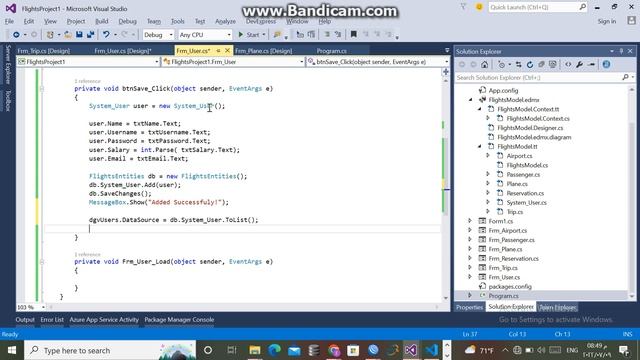Toggle a bookmark with the bookmark icon

(353, 35)
